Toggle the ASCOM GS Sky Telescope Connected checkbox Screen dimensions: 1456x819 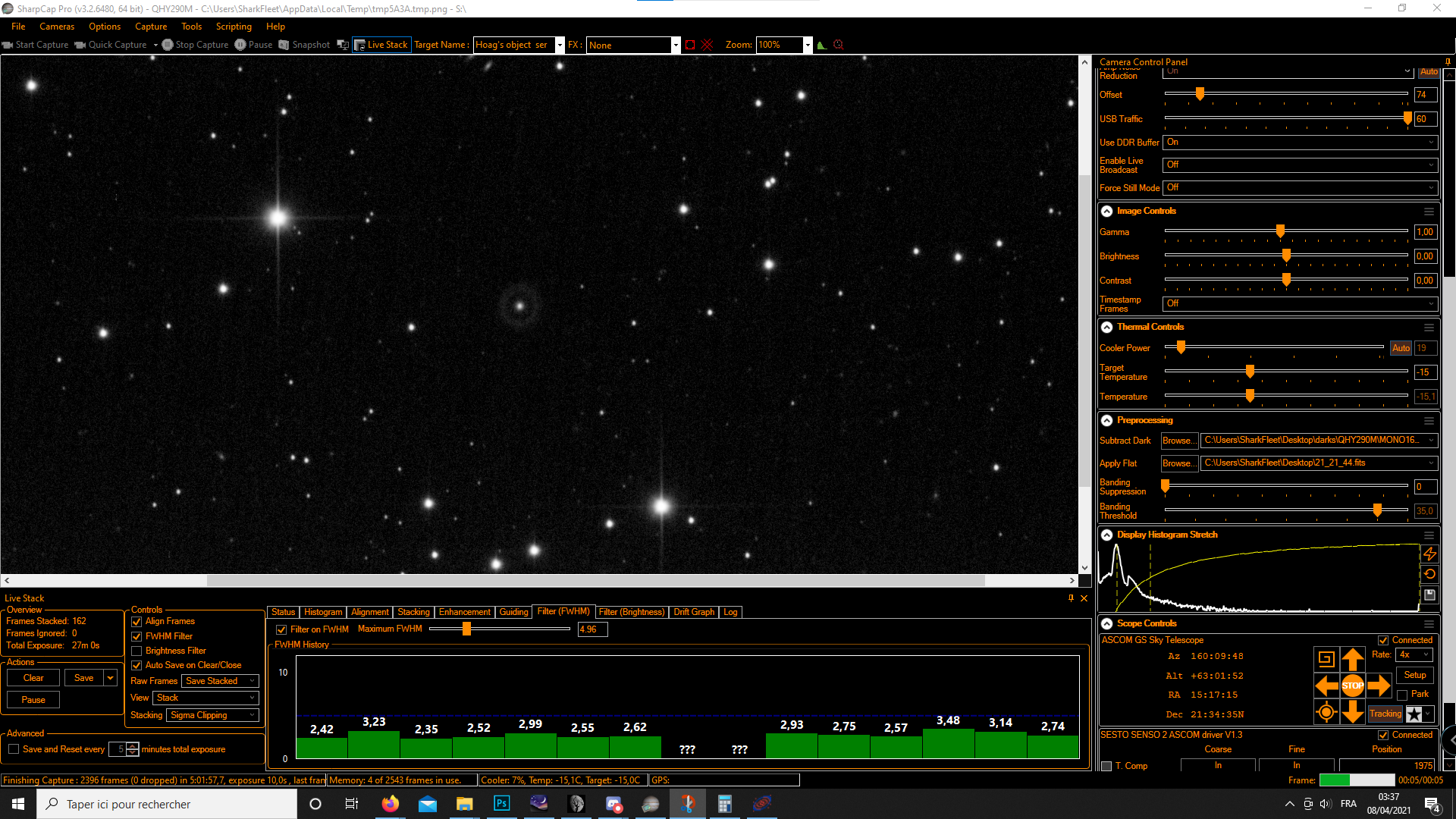[1383, 641]
